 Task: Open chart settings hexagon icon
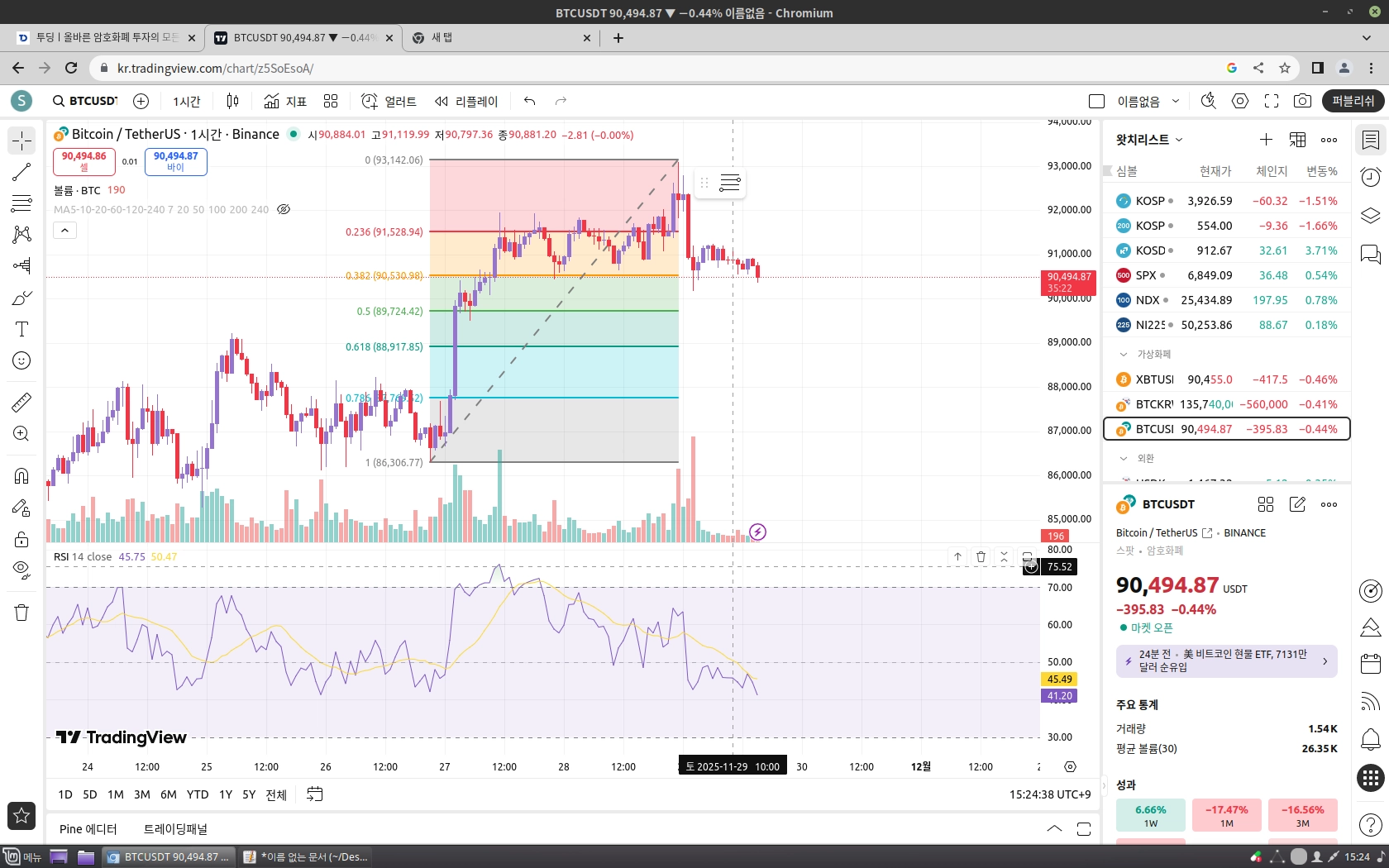[x=1240, y=101]
